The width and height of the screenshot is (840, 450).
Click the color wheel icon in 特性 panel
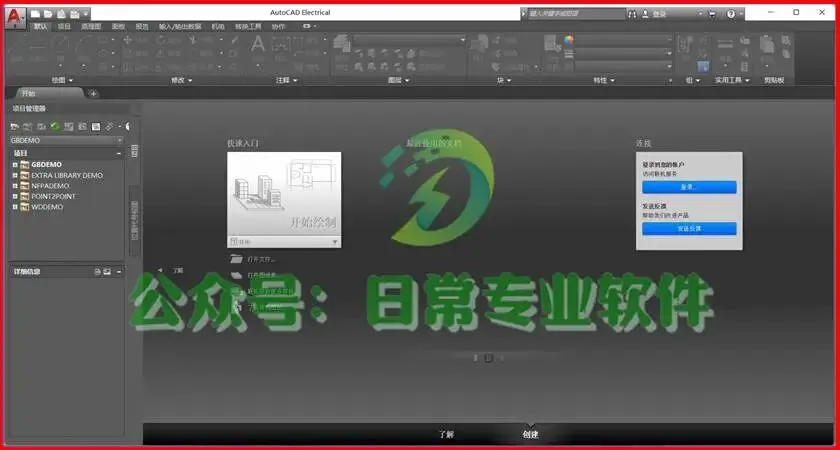click(x=569, y=40)
